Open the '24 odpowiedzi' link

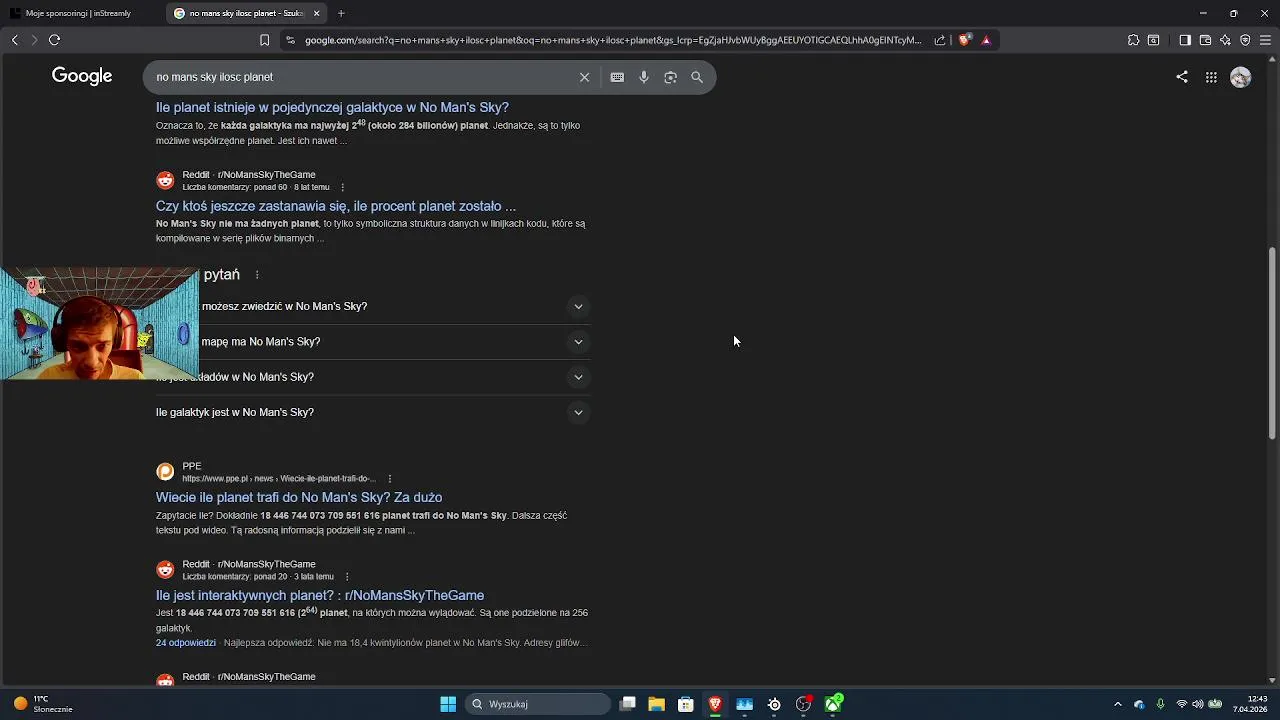tap(186, 643)
